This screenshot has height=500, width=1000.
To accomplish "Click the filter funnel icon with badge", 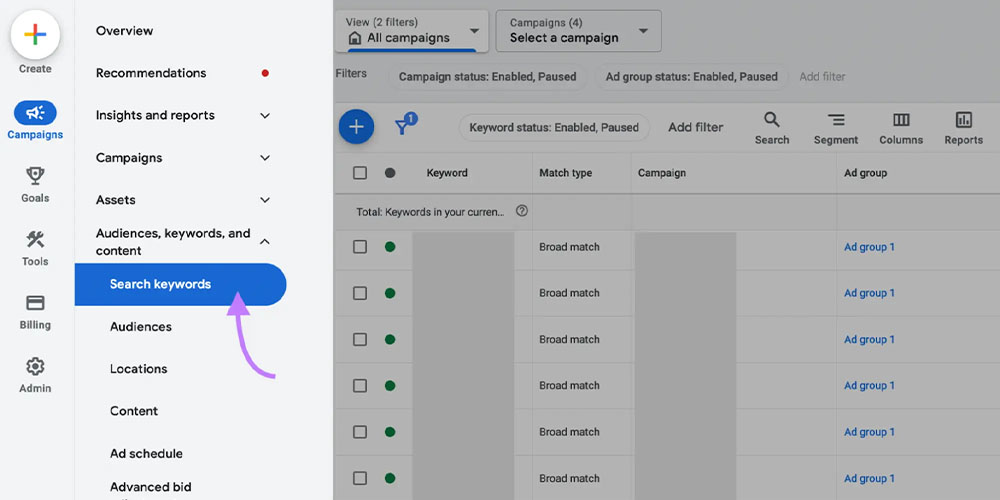I will [x=405, y=124].
